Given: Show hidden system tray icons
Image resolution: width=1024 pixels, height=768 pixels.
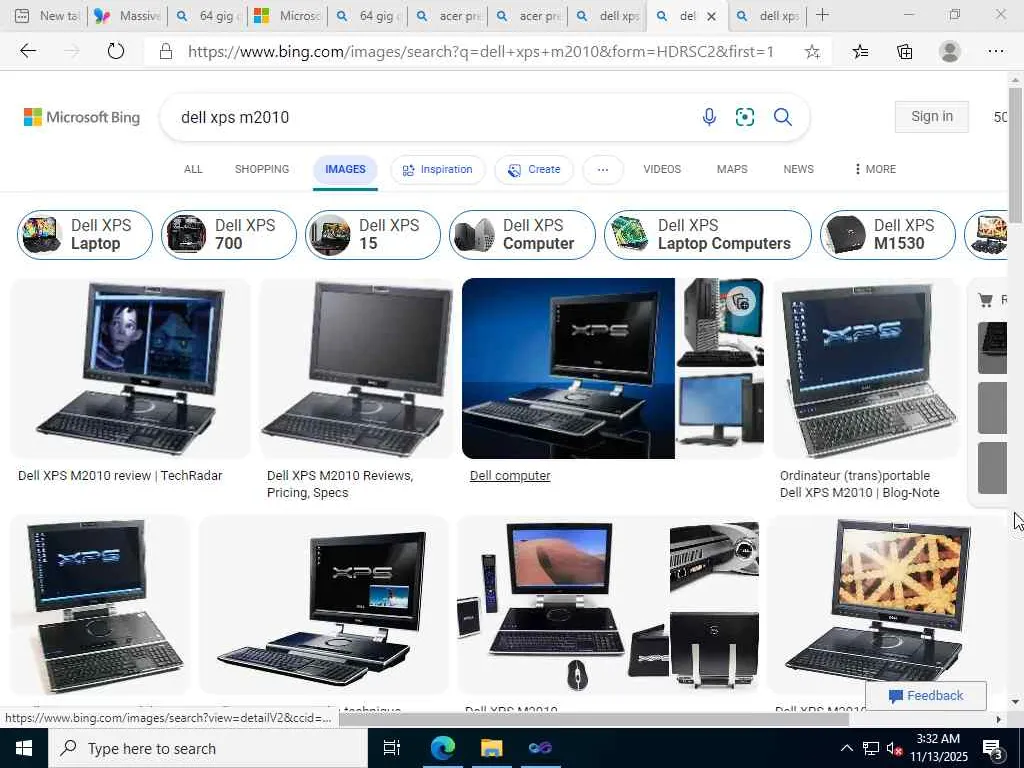Looking at the screenshot, I should [x=846, y=748].
